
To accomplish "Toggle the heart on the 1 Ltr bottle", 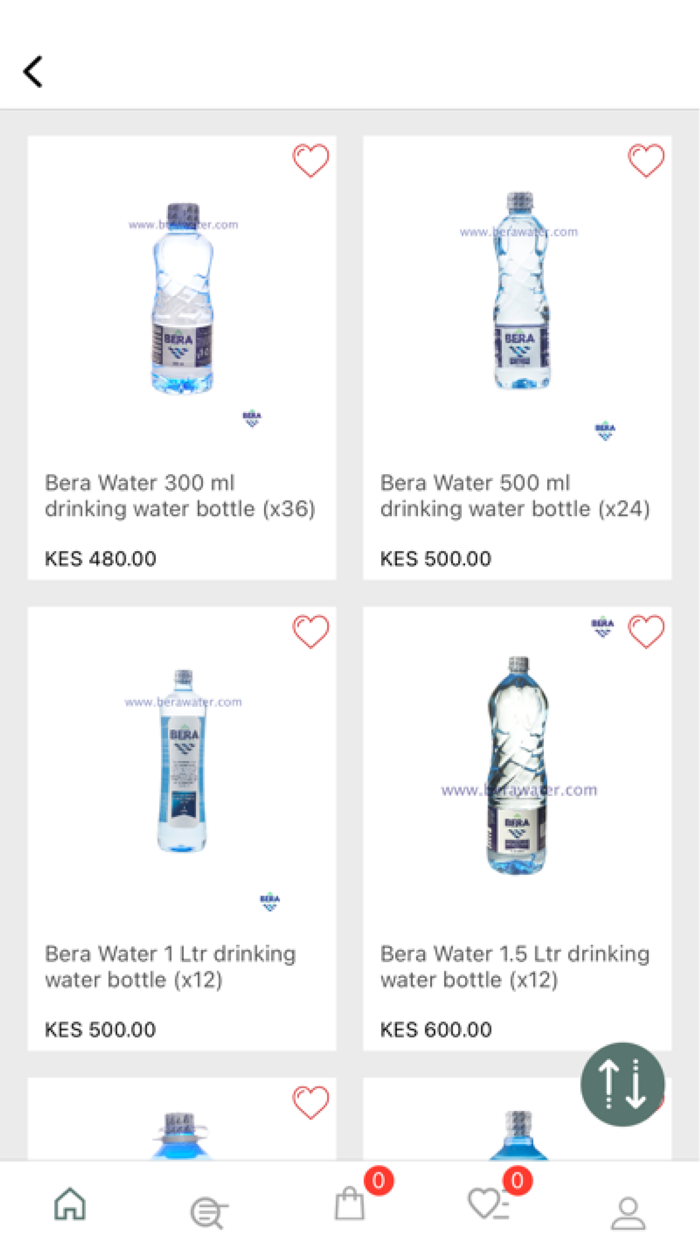I will tap(311, 631).
